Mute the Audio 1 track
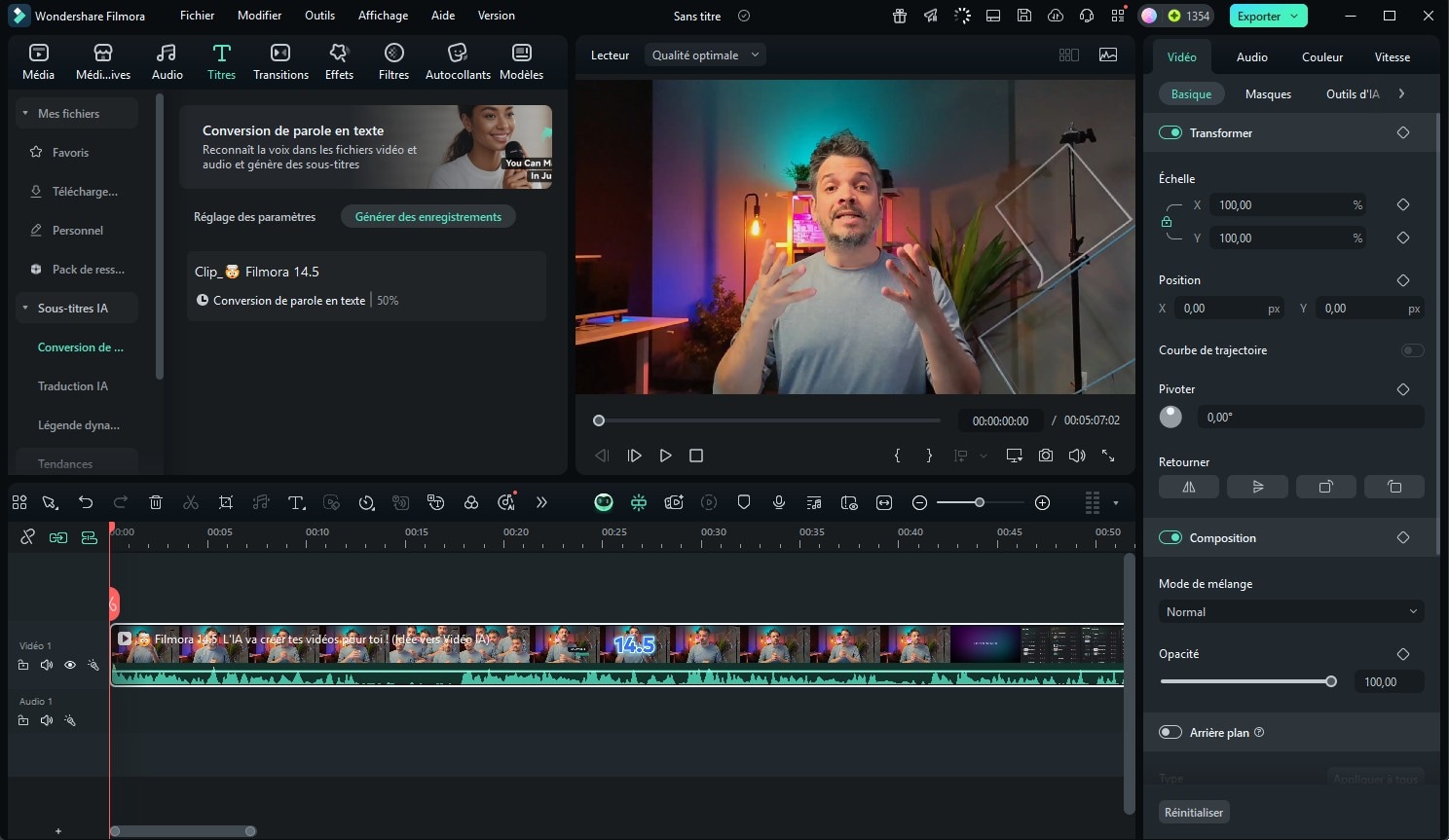The width and height of the screenshot is (1449, 840). click(x=47, y=721)
